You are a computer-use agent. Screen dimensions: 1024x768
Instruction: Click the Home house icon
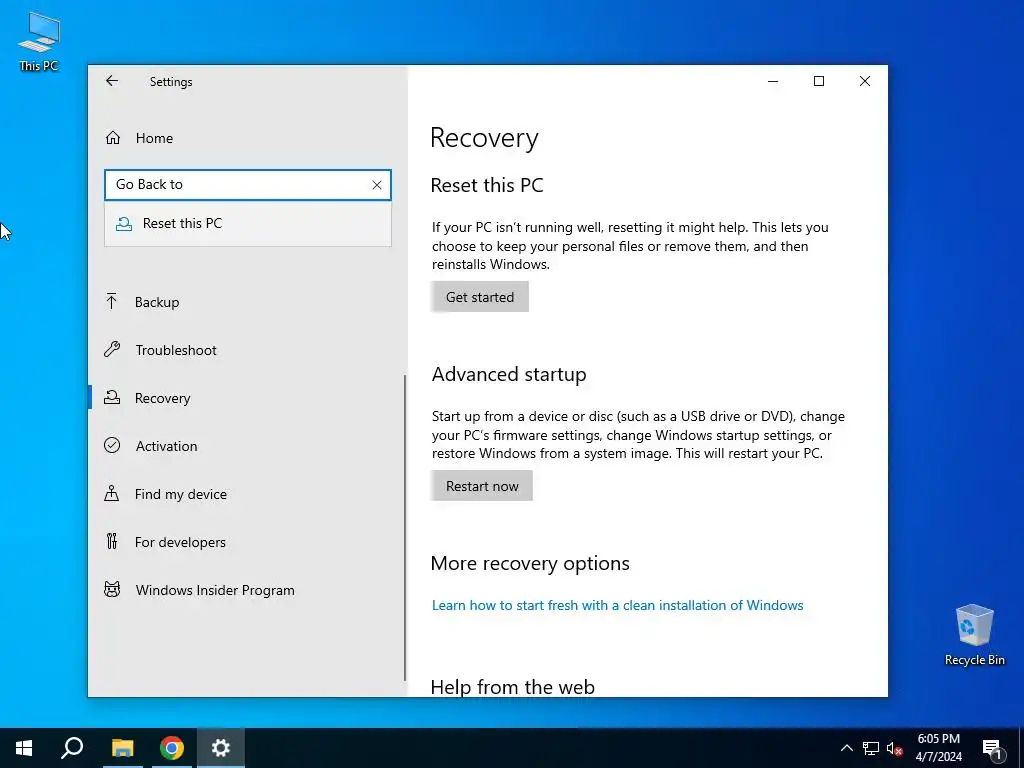coord(113,138)
